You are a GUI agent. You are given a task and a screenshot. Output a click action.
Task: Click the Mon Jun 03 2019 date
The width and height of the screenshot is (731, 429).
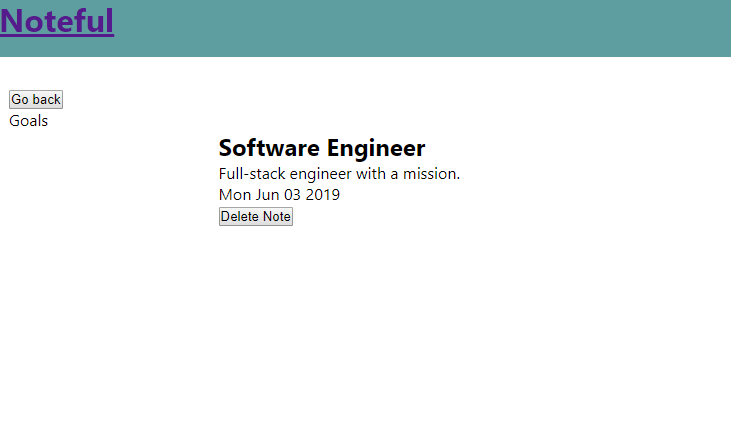pyautogui.click(x=279, y=194)
